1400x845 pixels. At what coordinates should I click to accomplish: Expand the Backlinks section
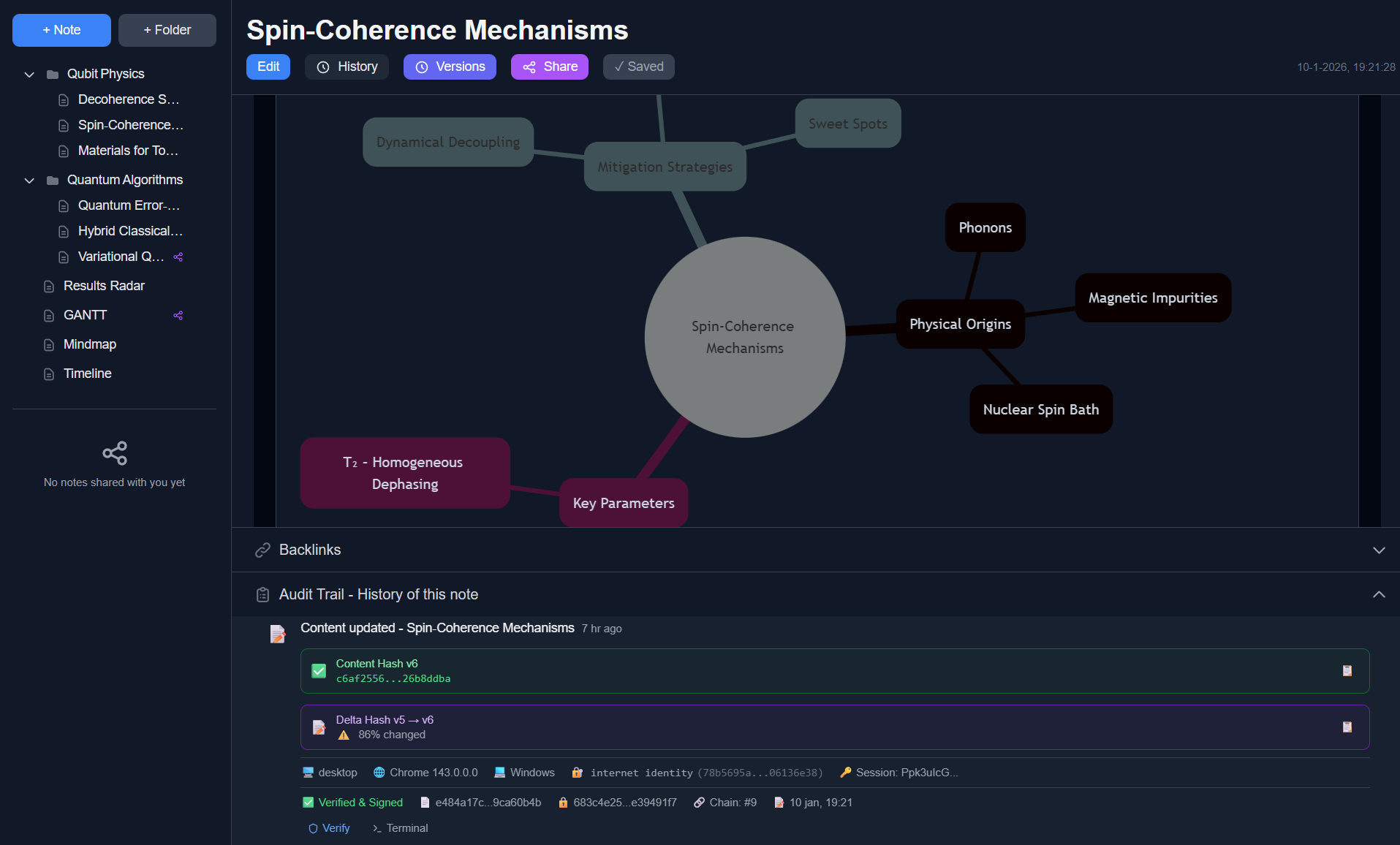[x=1379, y=550]
